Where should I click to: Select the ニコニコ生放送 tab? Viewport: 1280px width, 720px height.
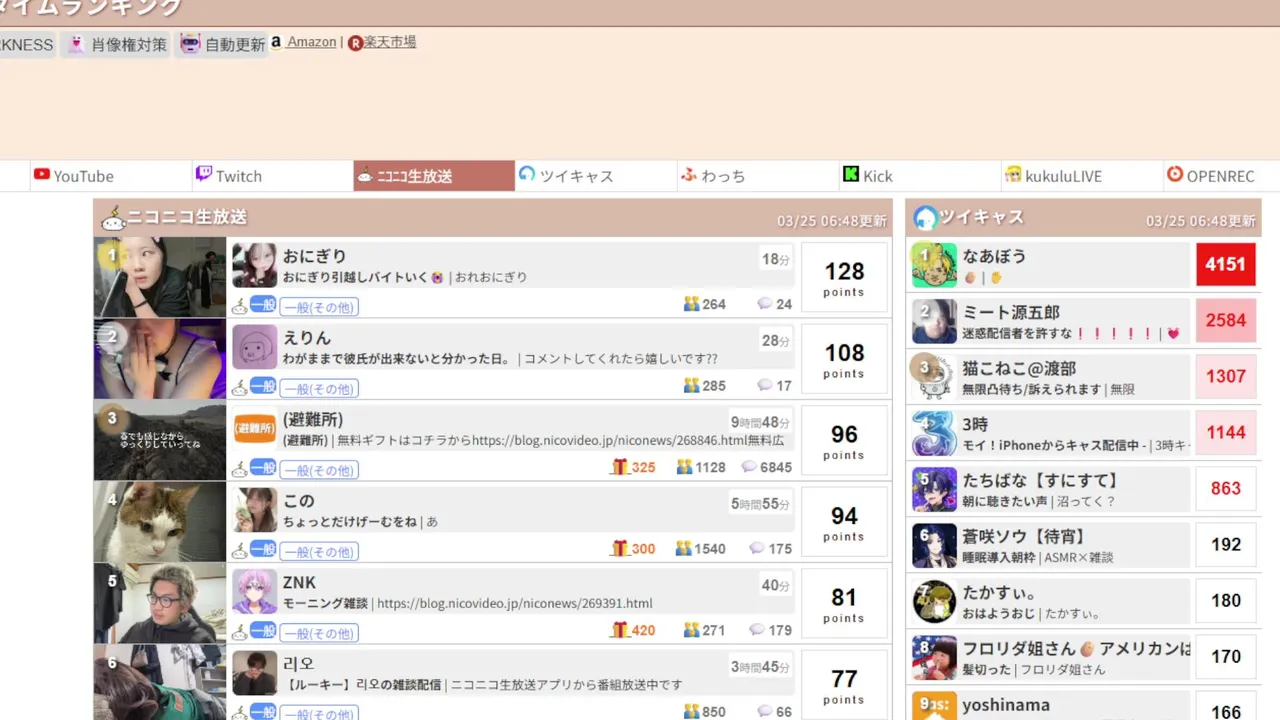click(434, 176)
